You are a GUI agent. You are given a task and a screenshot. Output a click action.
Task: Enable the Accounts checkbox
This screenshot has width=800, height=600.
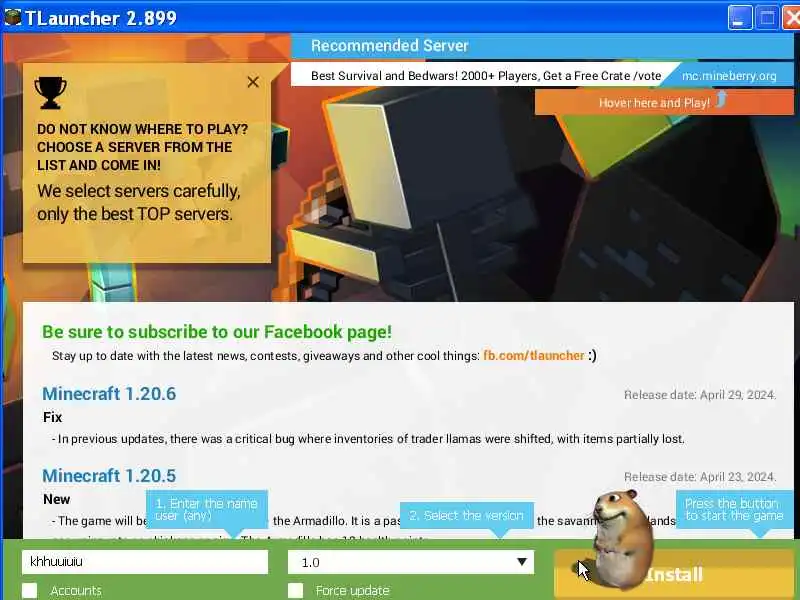pos(30,591)
